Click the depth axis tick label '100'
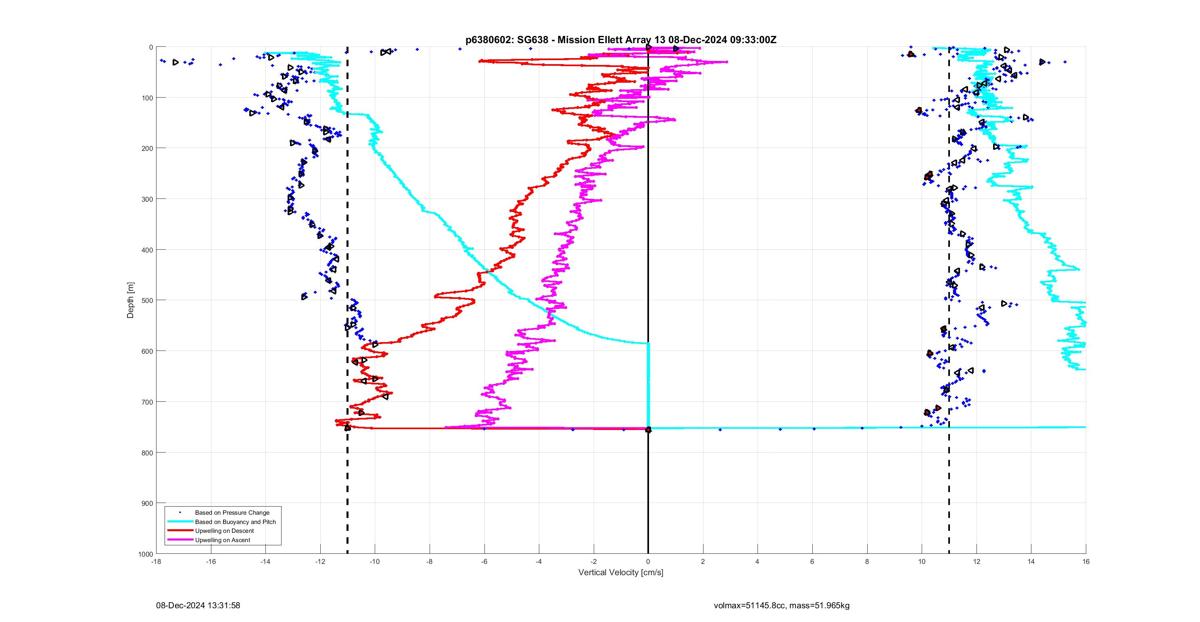Screen dimensions: 1200x622 (x=146, y=98)
